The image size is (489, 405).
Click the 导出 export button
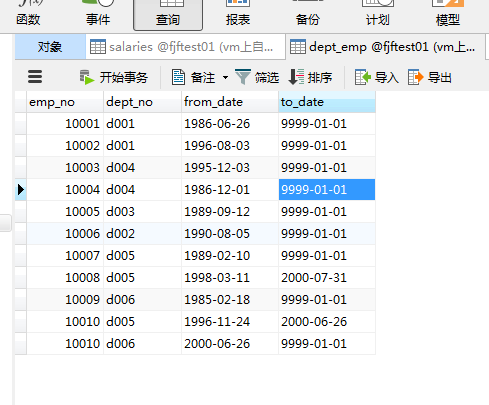pos(430,78)
